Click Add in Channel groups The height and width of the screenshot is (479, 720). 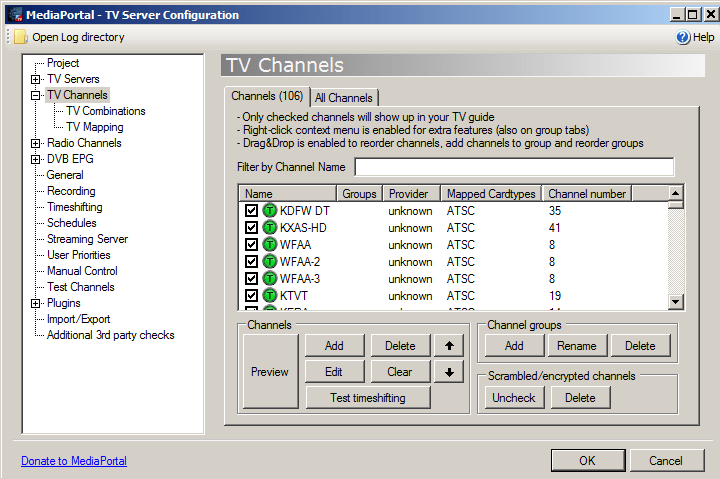coord(514,346)
